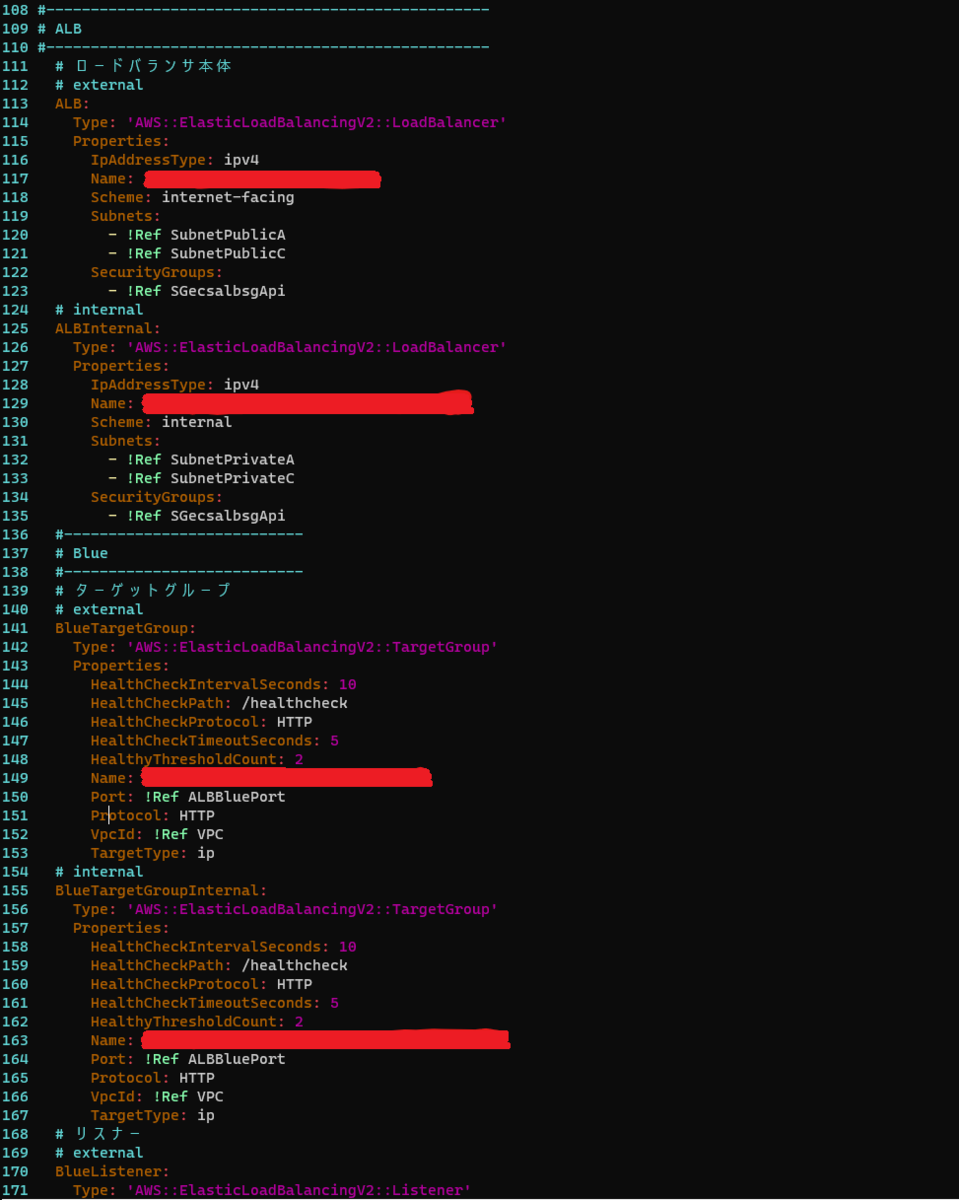959x1200 pixels.
Task: Click 'SecurityGroups:' key on line 122
Action: (157, 272)
